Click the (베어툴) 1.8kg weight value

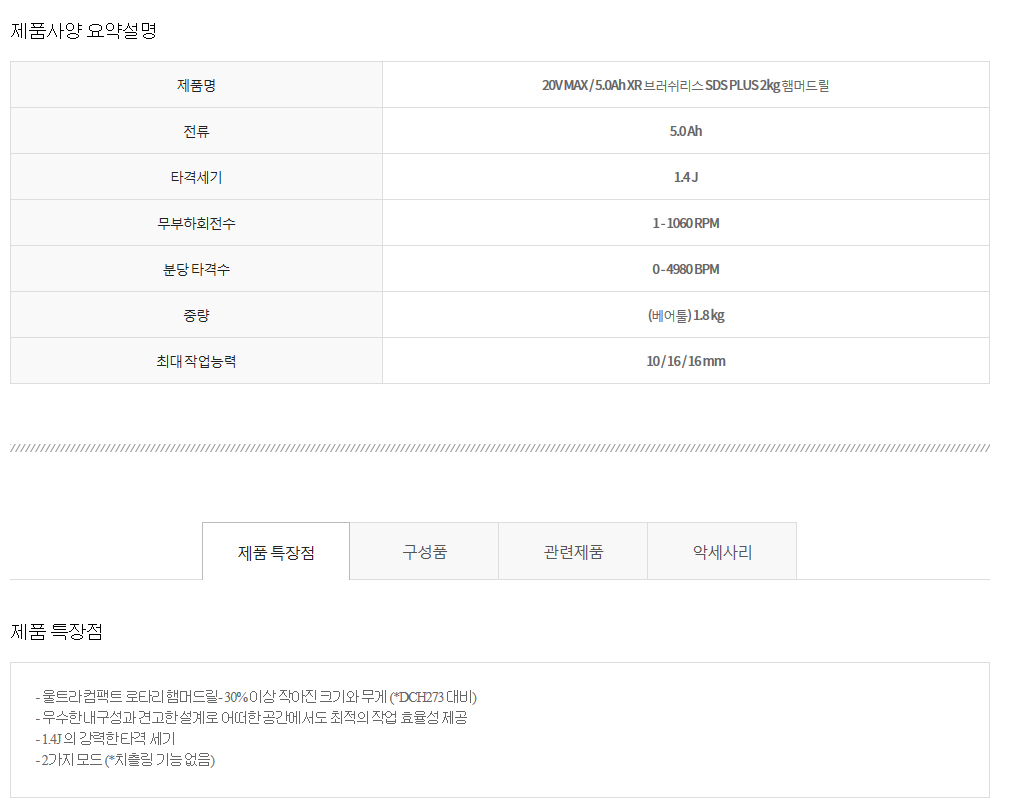pos(685,315)
